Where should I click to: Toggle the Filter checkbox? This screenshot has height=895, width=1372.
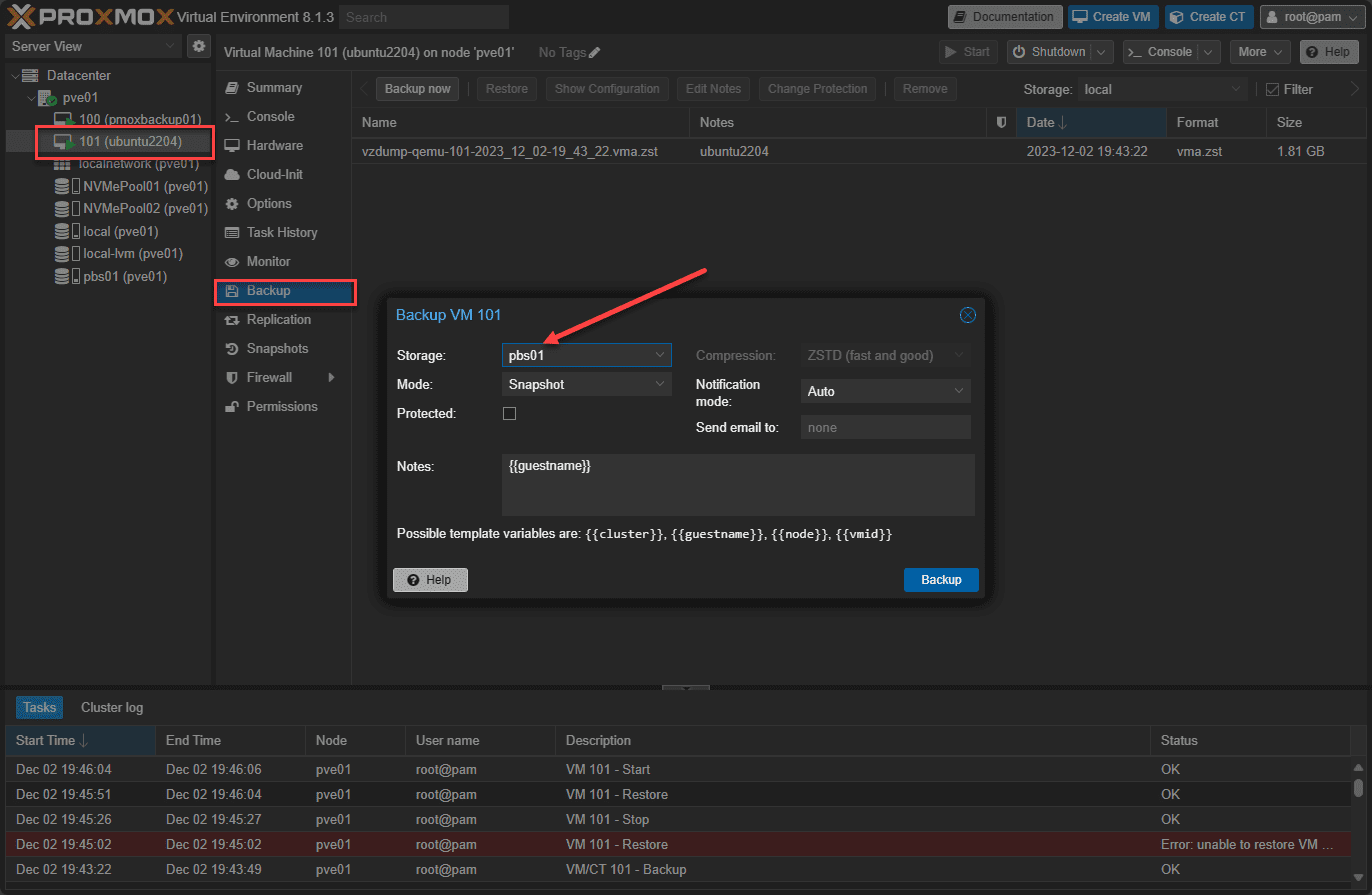1273,89
